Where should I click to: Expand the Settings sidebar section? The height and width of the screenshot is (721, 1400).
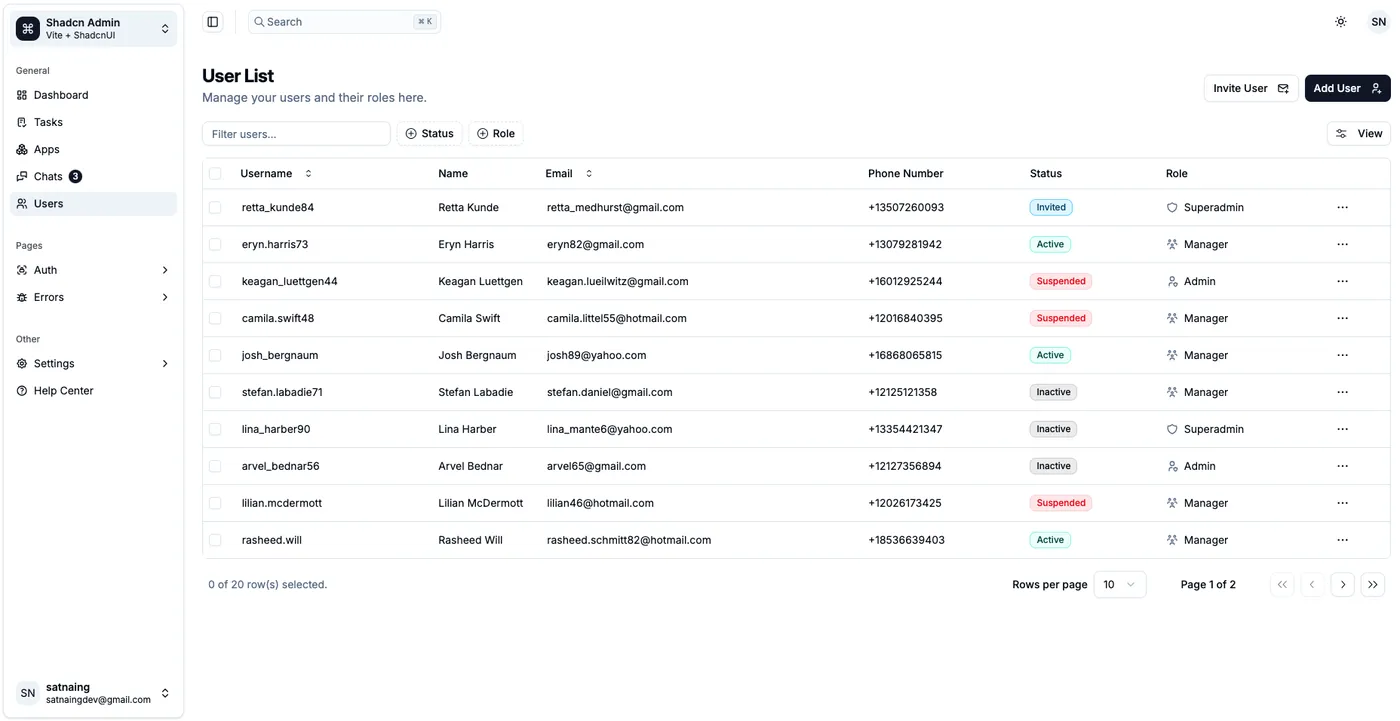(x=94, y=364)
